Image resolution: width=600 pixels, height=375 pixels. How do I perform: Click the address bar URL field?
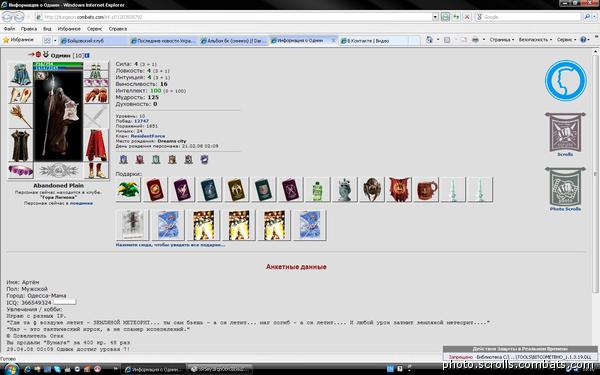[x=233, y=17]
